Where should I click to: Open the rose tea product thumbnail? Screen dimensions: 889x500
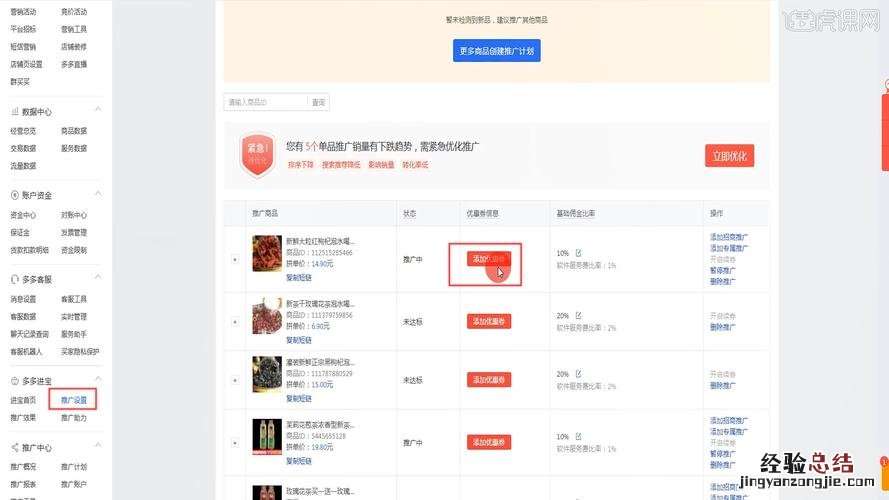[267, 316]
